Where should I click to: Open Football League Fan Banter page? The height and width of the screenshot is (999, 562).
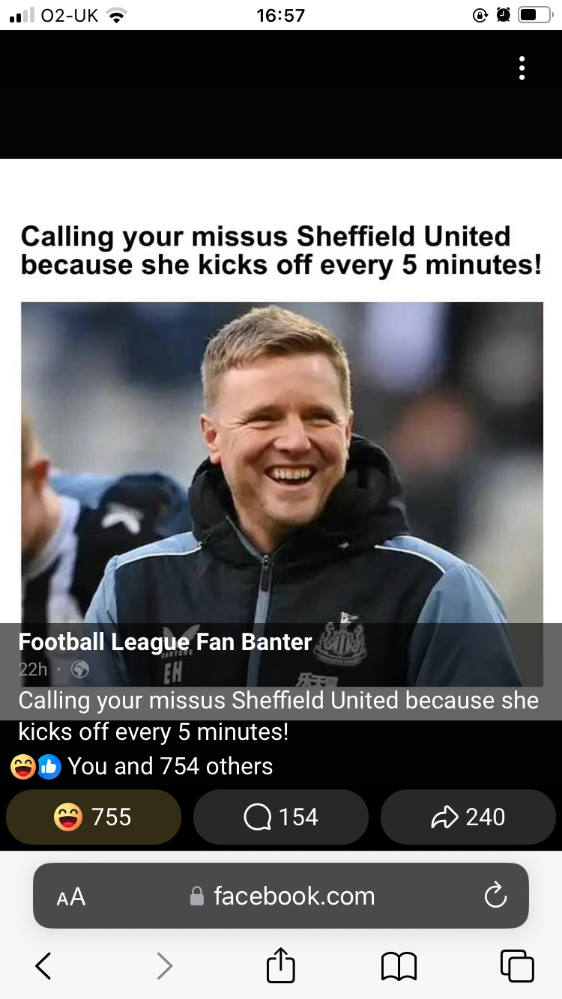click(x=165, y=642)
